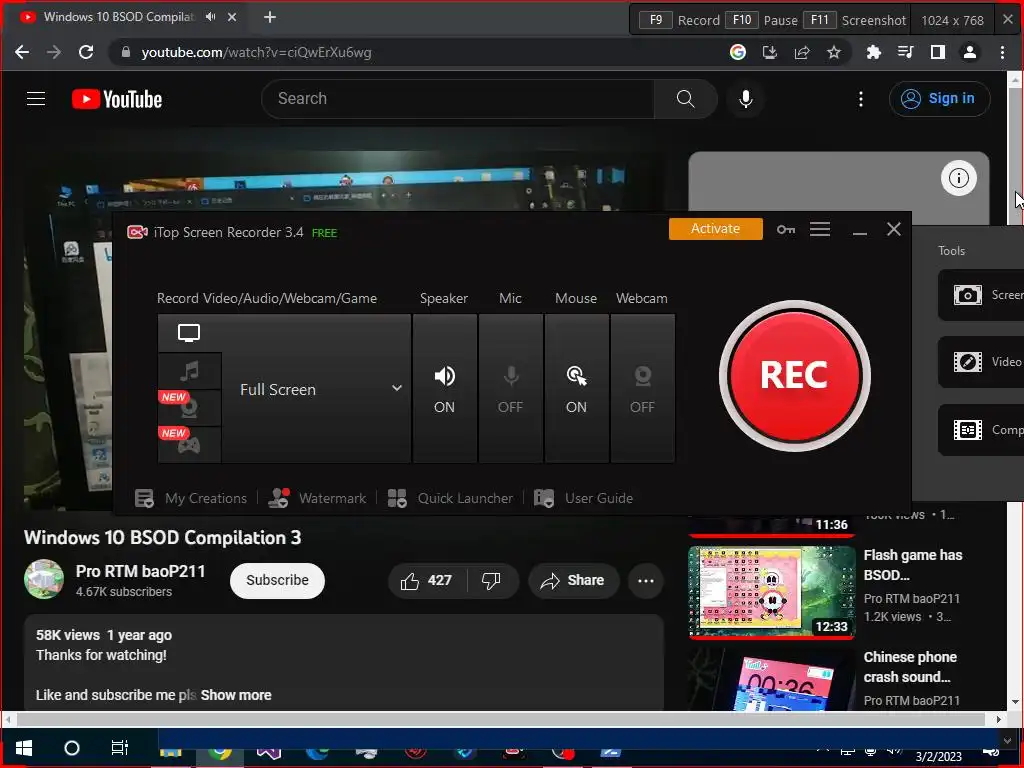Toggle the Mouse ON button
Image resolution: width=1024 pixels, height=768 pixels.
(576, 389)
